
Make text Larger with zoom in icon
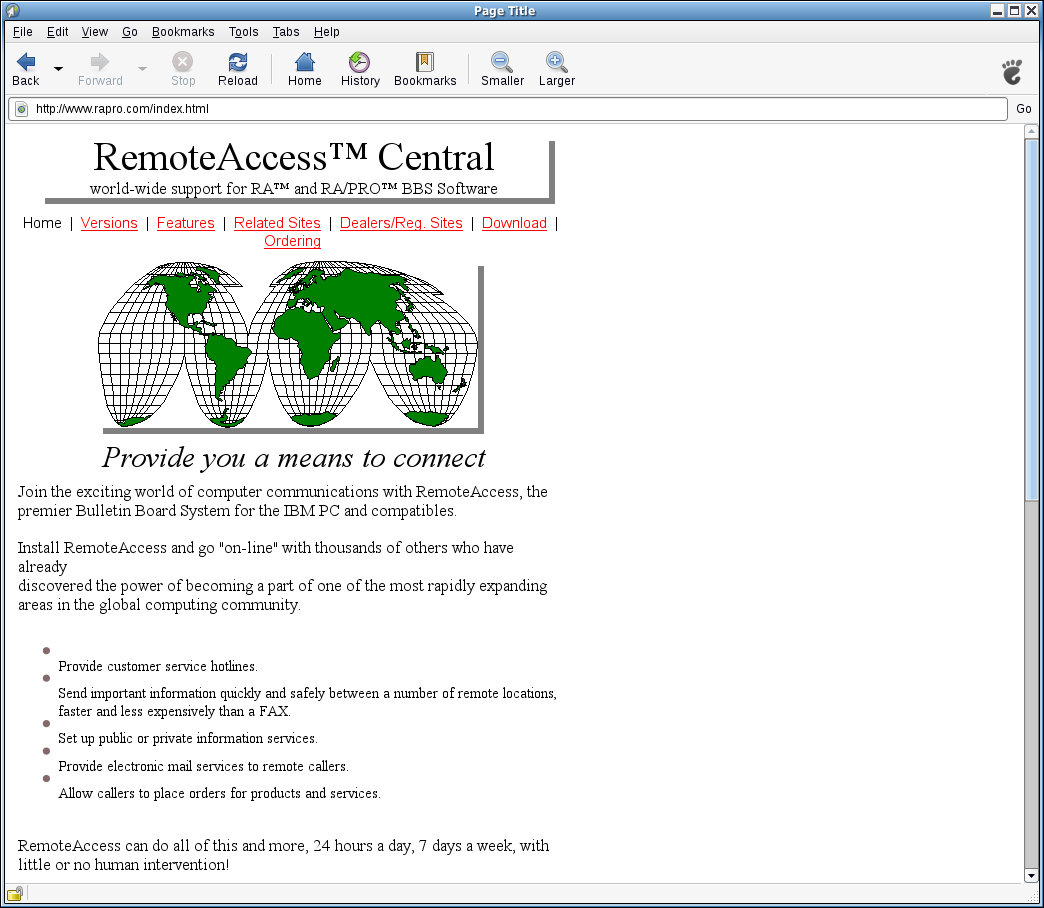557,62
